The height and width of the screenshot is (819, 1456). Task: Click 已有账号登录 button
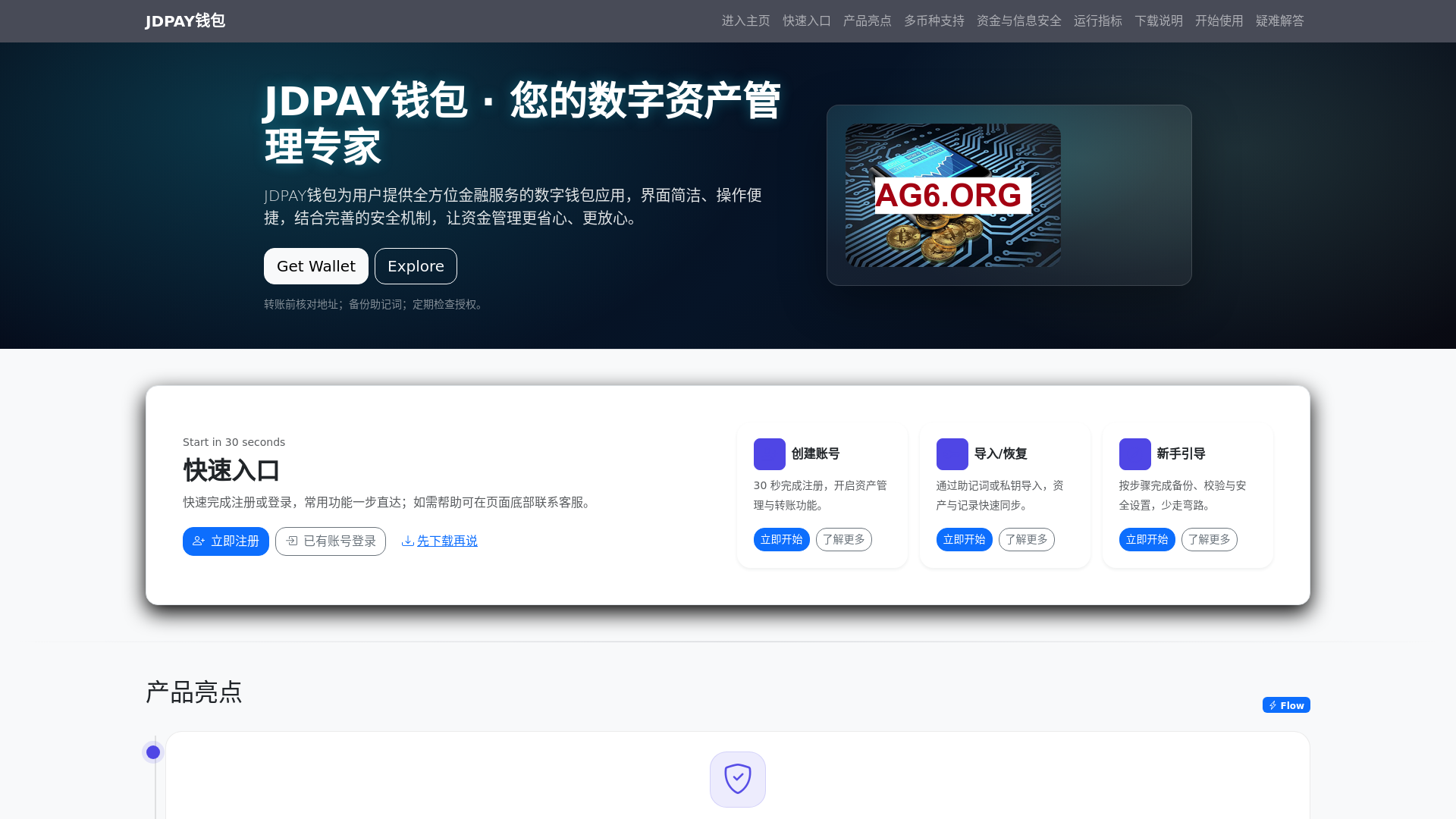(331, 541)
